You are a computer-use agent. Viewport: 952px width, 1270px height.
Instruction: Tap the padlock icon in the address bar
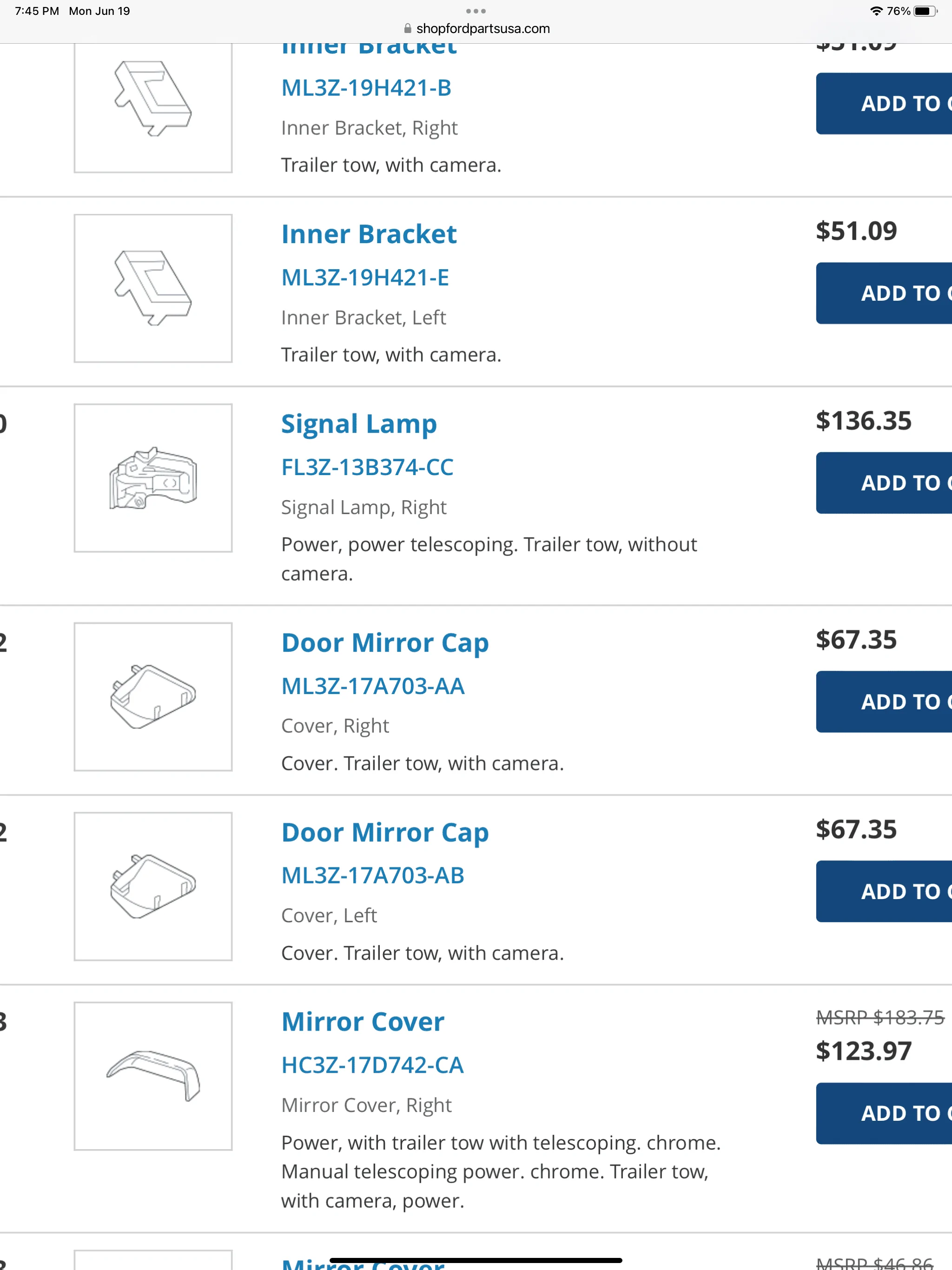408,28
